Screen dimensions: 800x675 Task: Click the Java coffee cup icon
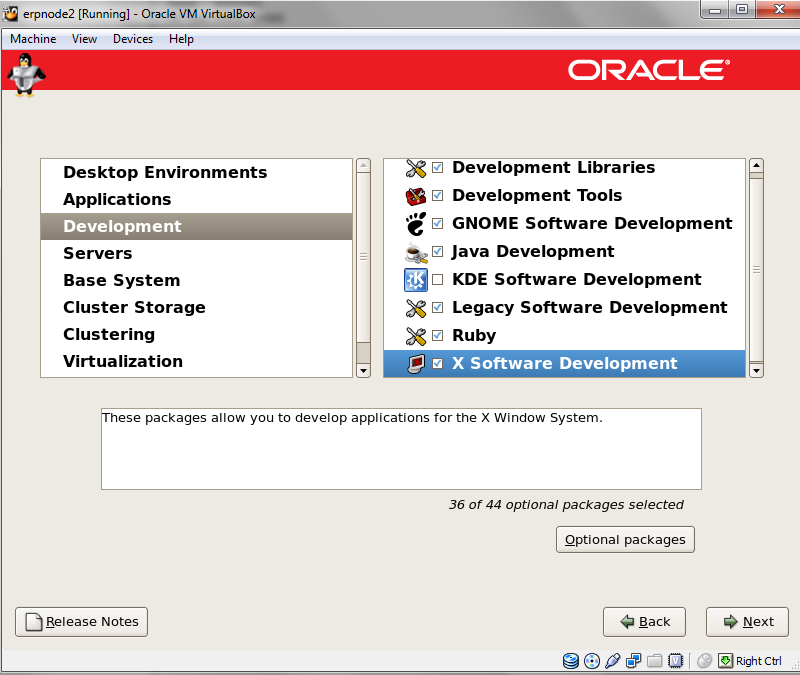tap(416, 252)
